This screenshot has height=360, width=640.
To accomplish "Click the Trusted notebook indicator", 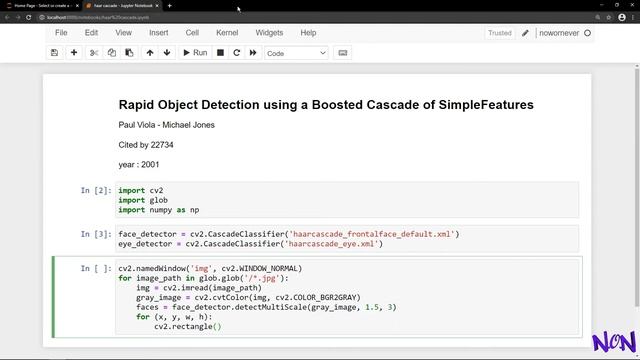I will point(500,33).
